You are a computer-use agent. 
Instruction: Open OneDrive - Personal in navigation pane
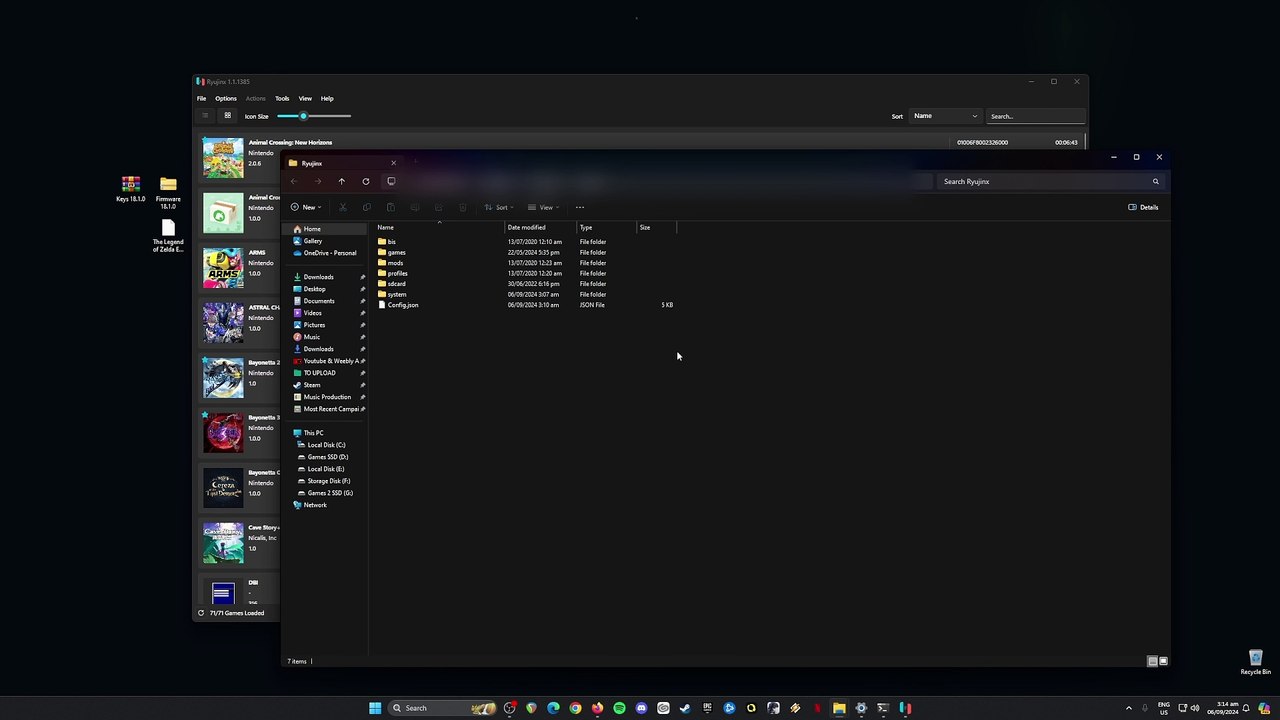pyautogui.click(x=324, y=253)
